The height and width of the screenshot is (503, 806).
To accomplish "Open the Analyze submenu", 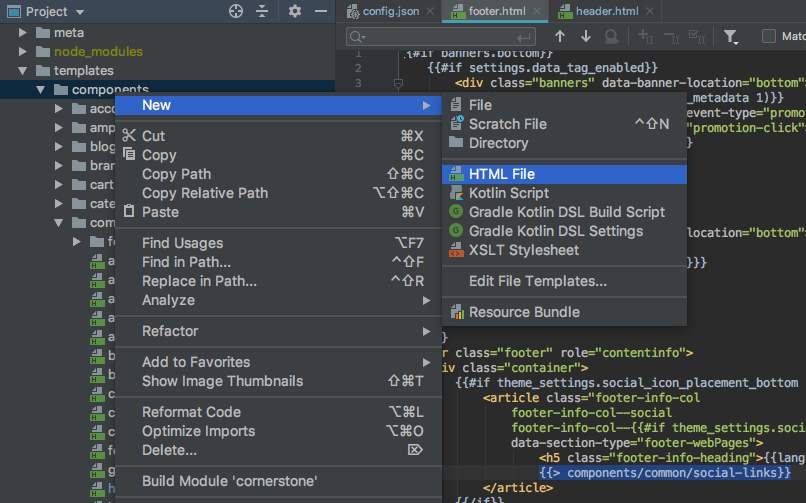I will pyautogui.click(x=278, y=300).
